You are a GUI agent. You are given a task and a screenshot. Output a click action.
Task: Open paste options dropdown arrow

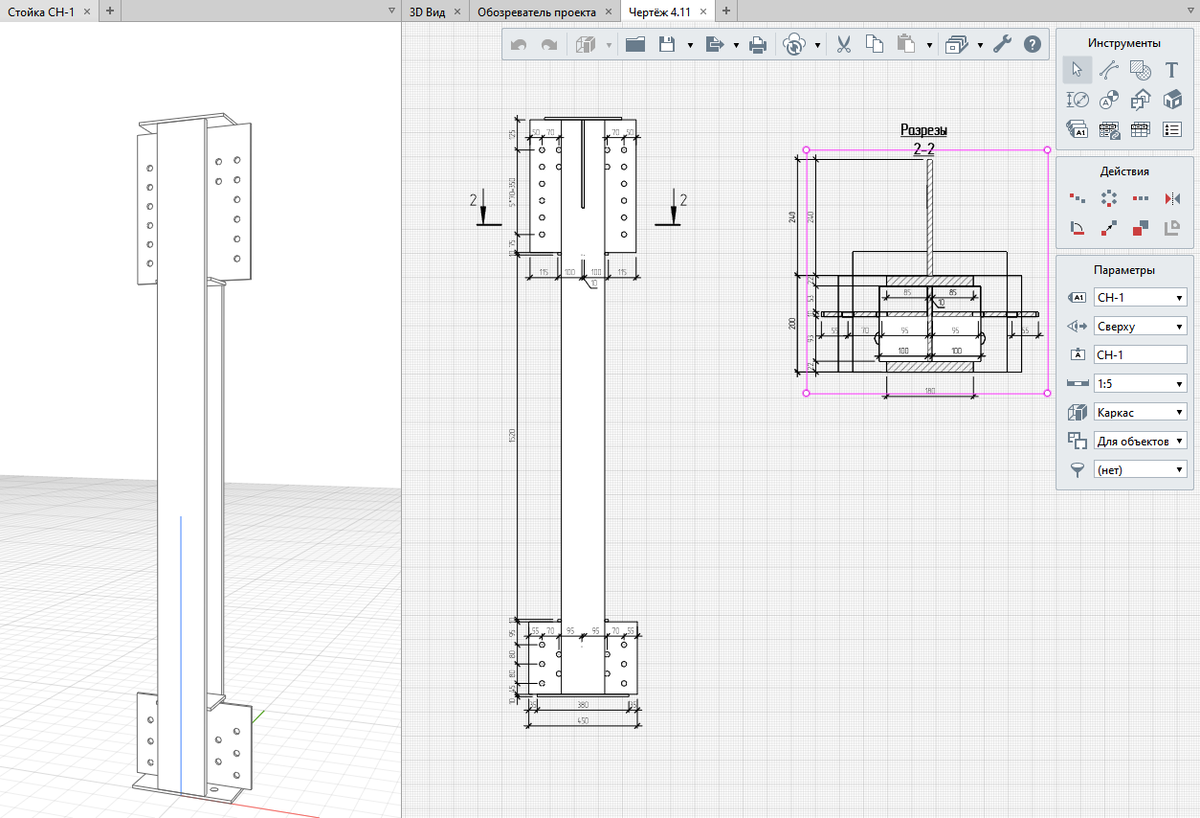(x=930, y=45)
